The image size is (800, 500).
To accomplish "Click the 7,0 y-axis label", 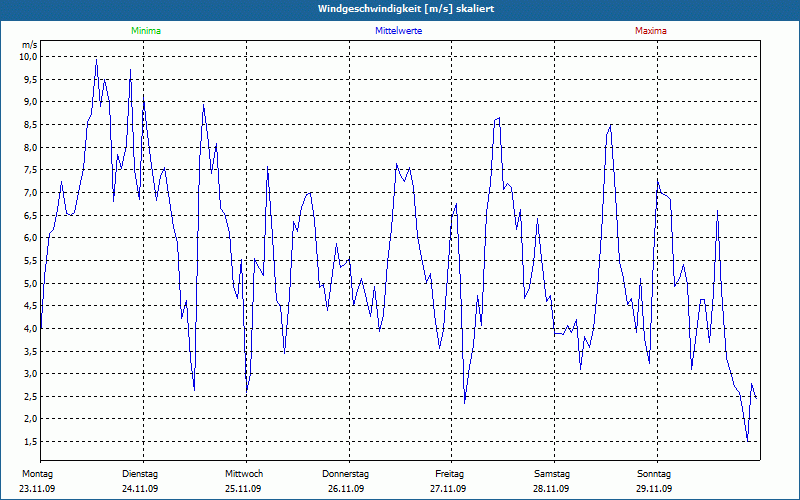I will tap(31, 192).
